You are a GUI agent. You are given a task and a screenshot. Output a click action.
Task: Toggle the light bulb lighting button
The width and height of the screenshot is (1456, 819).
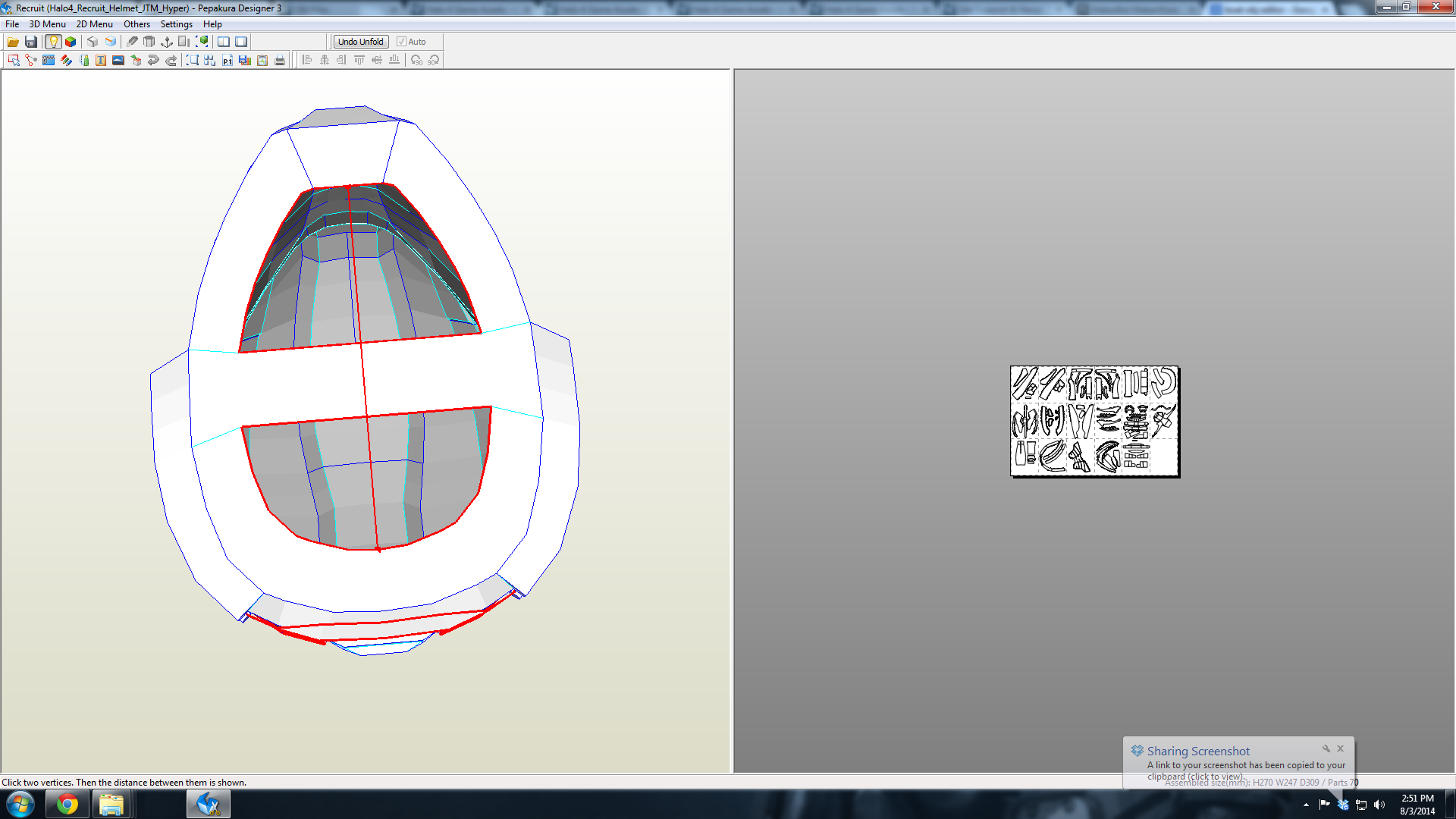click(53, 42)
